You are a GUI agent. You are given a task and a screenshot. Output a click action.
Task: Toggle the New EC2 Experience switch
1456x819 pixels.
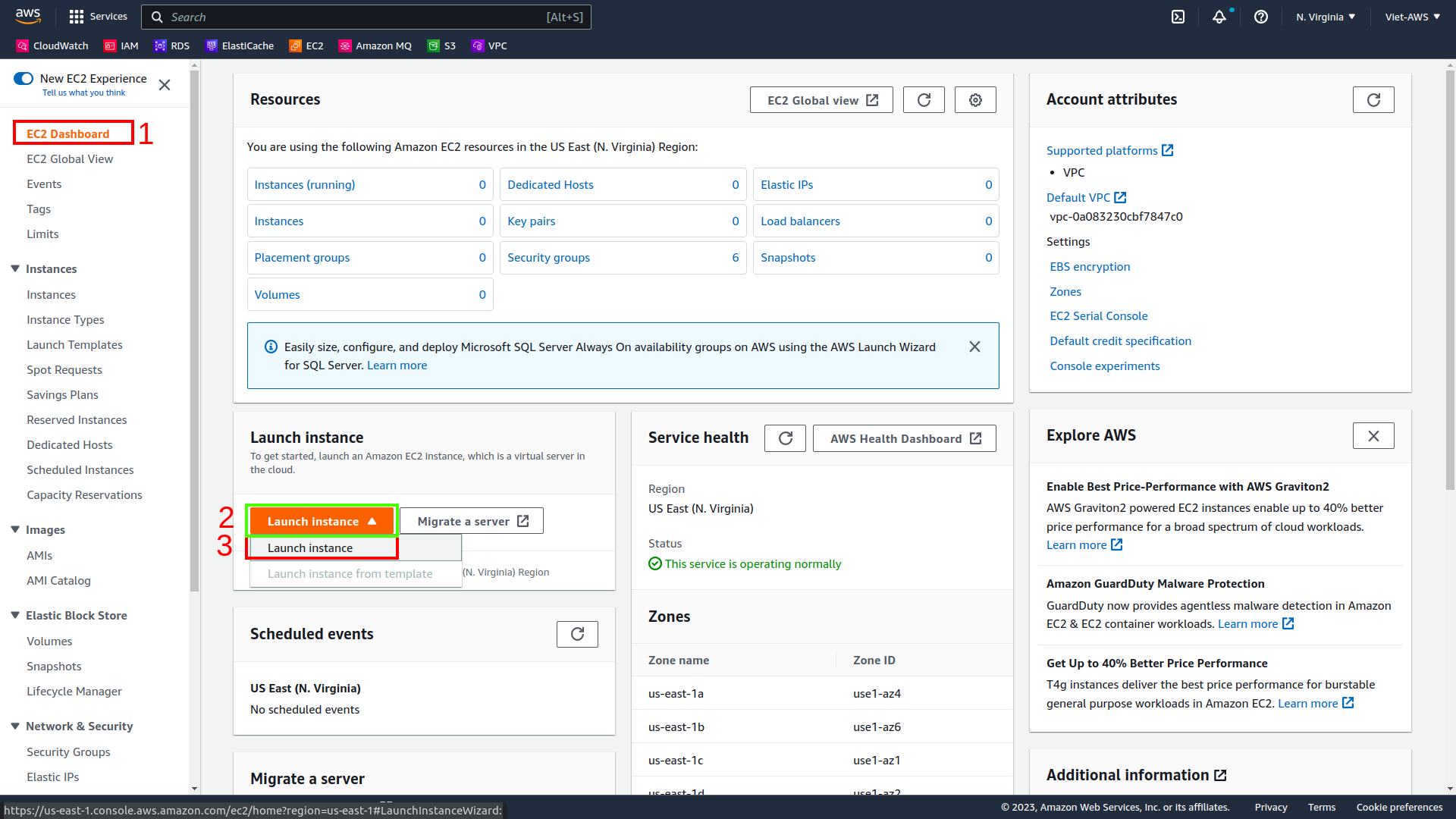click(24, 79)
